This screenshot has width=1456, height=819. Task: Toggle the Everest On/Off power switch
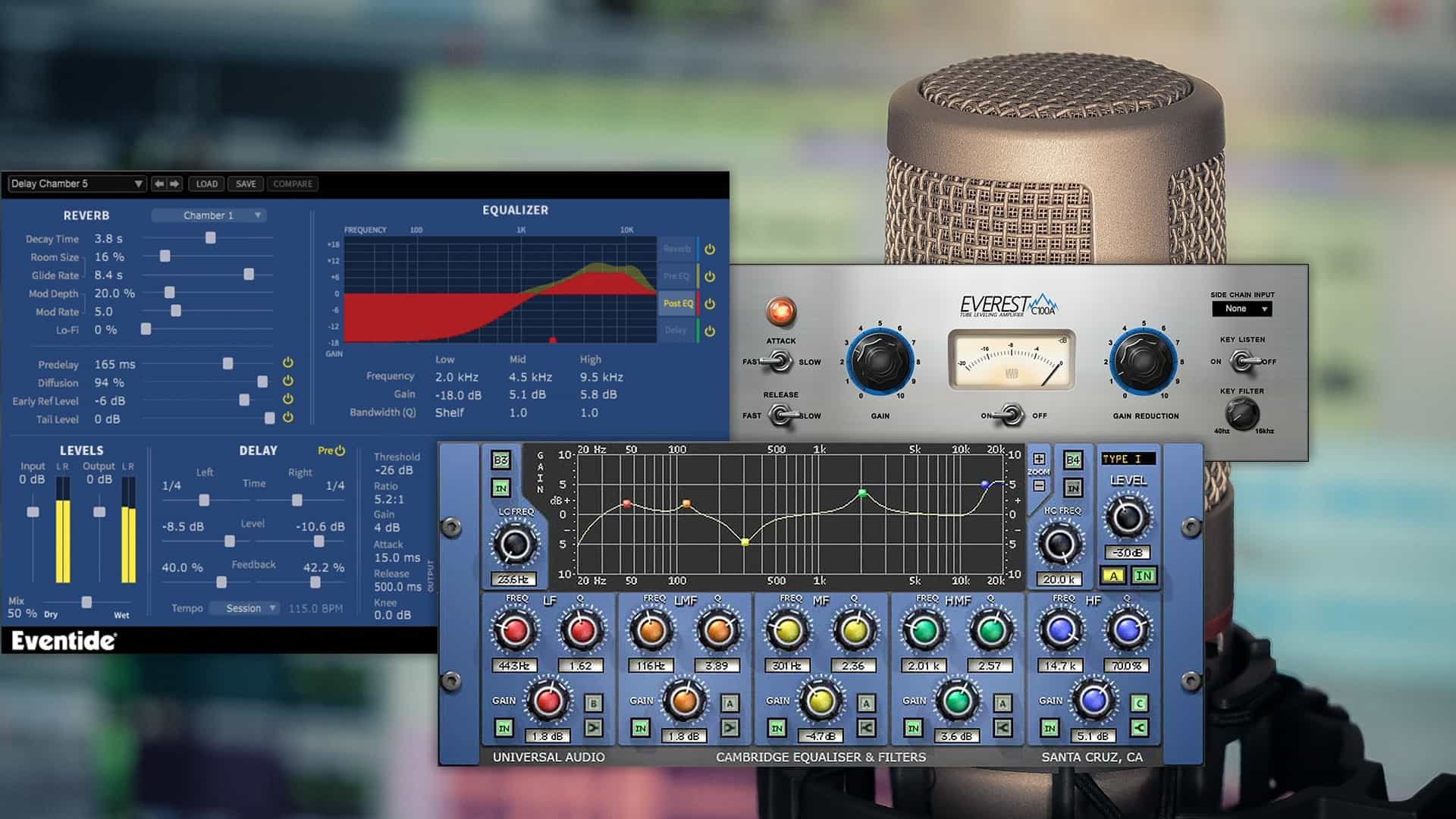pos(1009,415)
